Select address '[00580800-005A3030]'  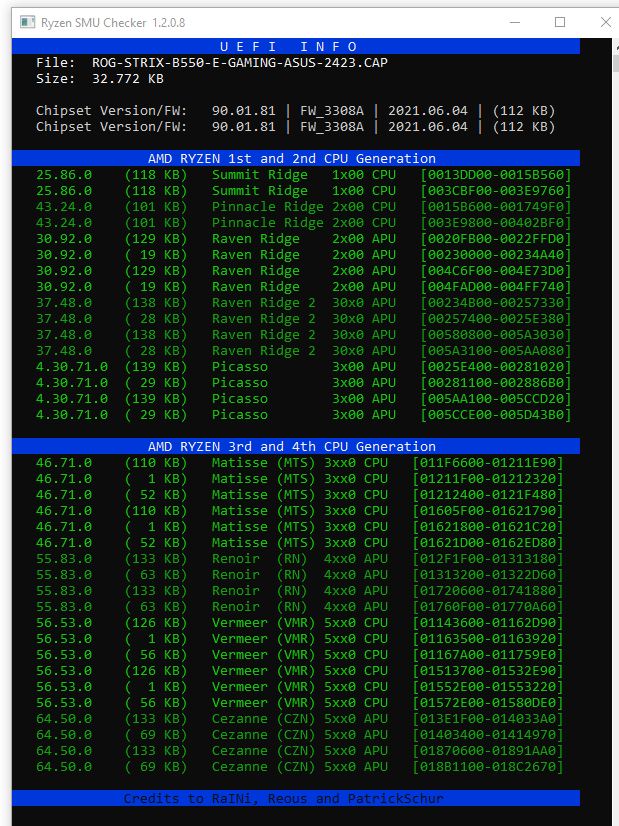496,335
